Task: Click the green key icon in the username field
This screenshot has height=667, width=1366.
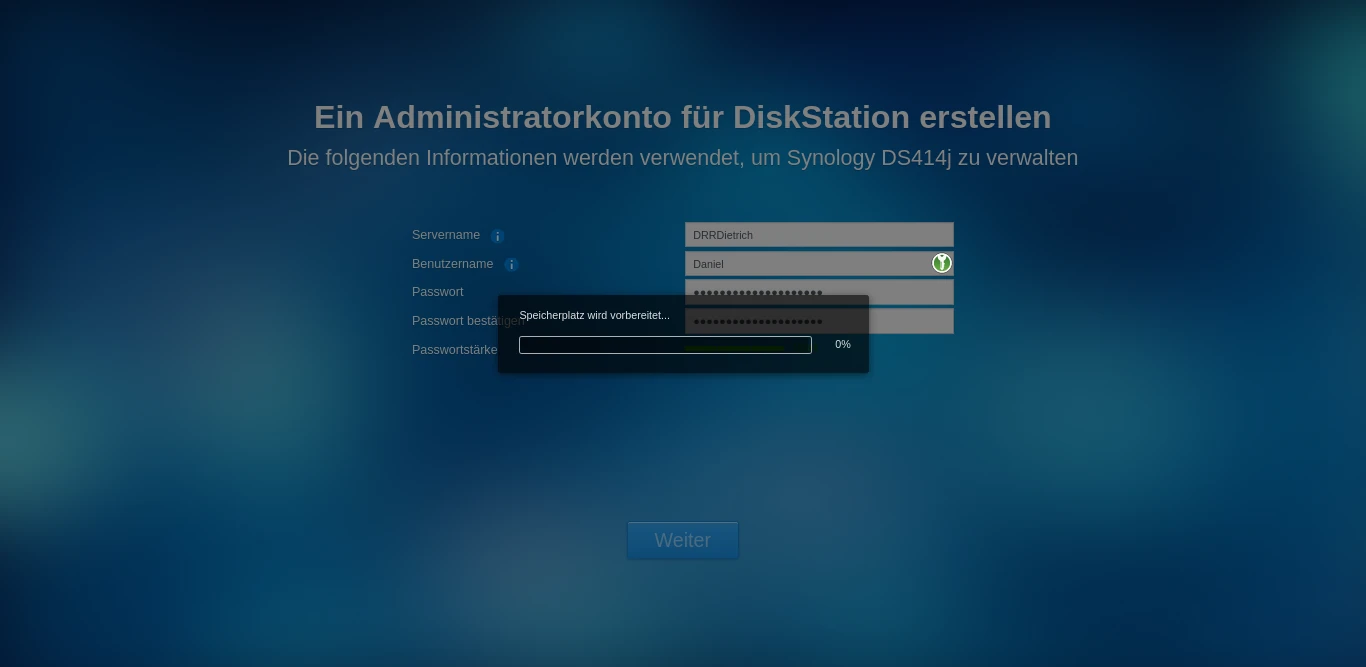Action: (x=941, y=263)
